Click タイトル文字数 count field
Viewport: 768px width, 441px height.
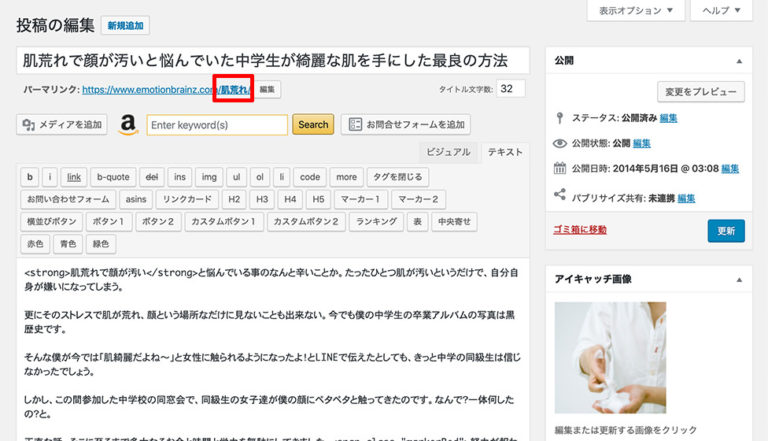click(x=510, y=89)
